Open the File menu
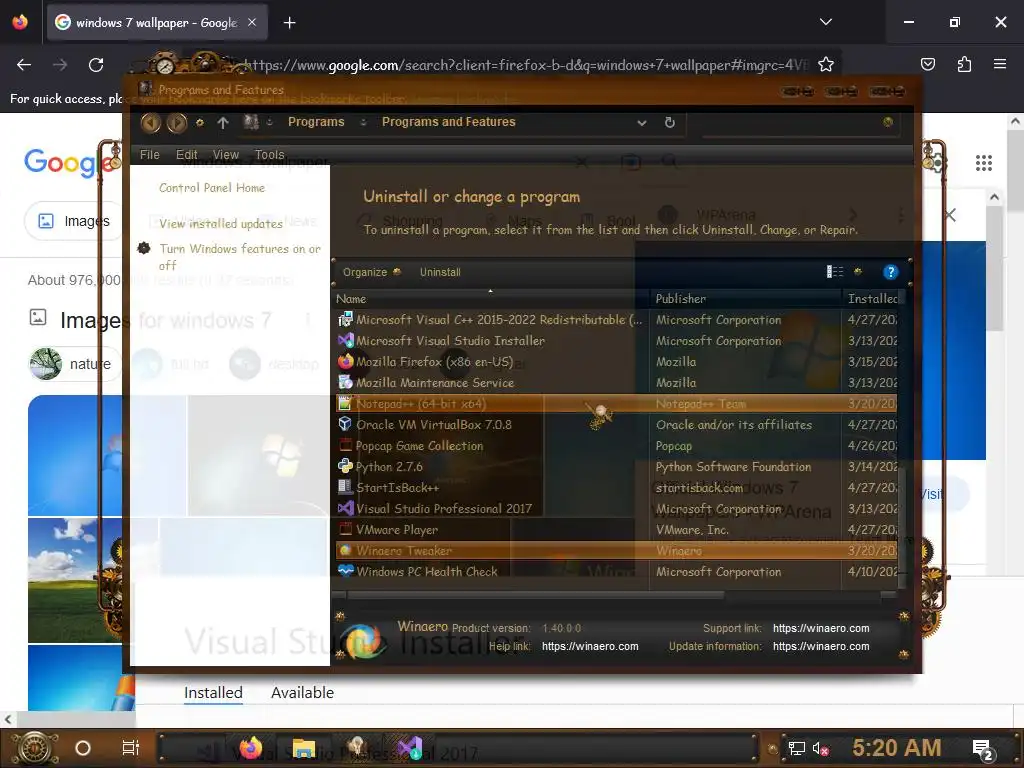Image resolution: width=1024 pixels, height=768 pixels. (x=150, y=155)
